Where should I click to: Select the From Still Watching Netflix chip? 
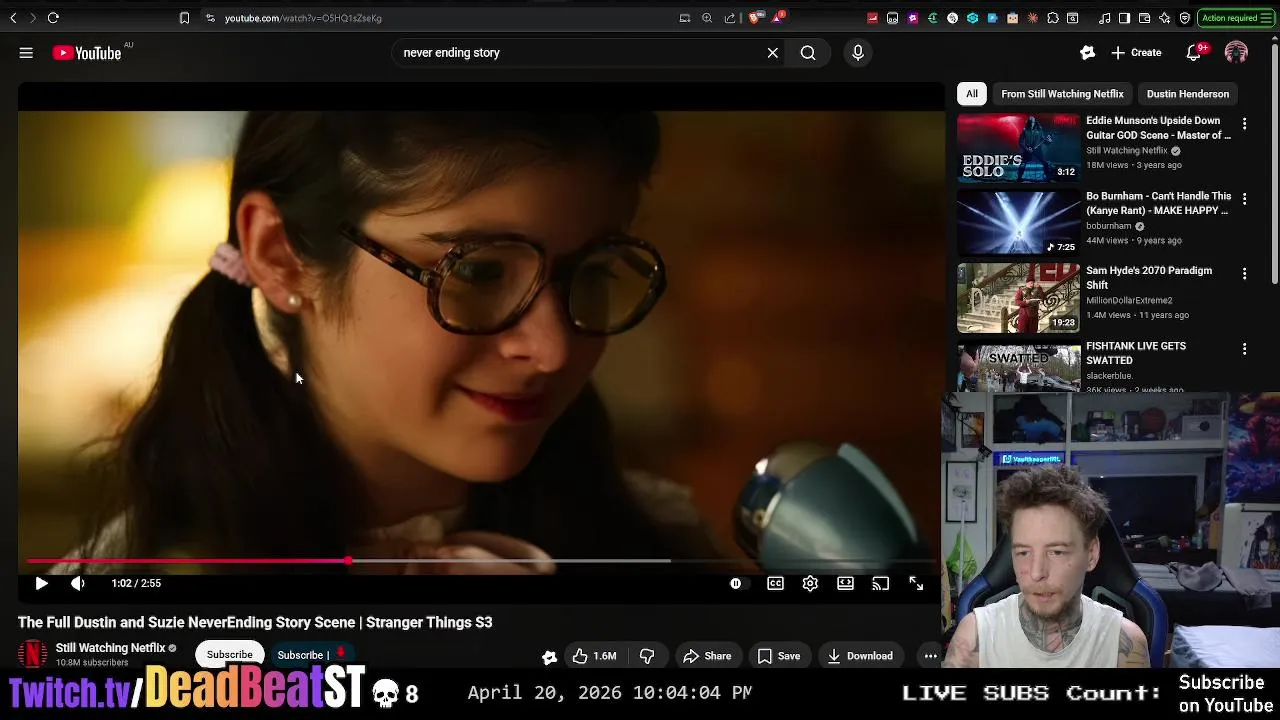pos(1062,94)
